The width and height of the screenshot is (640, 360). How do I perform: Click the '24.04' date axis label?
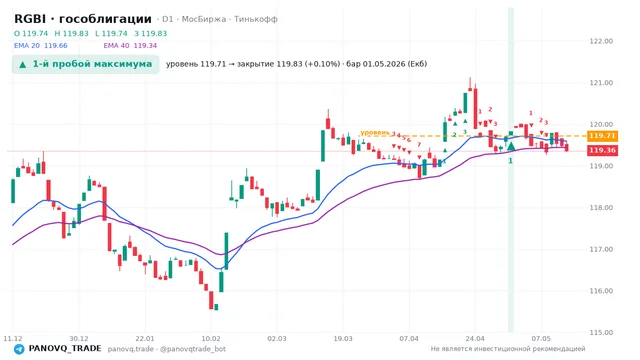pyautogui.click(x=475, y=339)
